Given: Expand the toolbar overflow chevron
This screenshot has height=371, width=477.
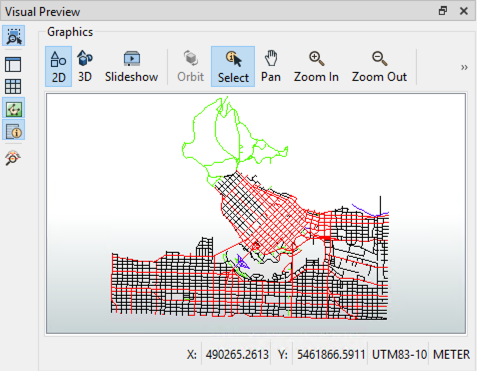Looking at the screenshot, I should click(x=464, y=67).
